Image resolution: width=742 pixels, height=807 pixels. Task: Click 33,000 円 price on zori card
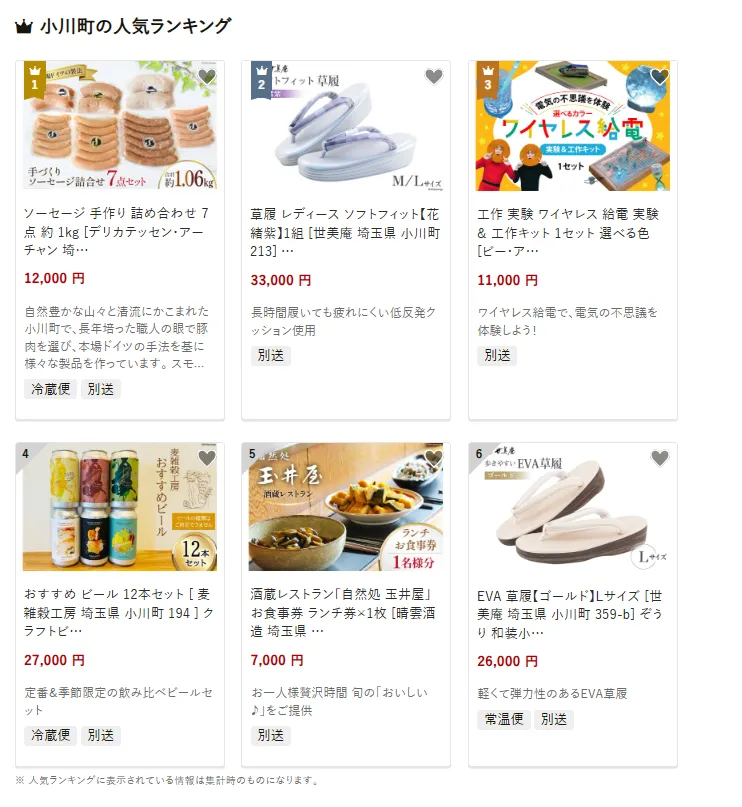281,280
